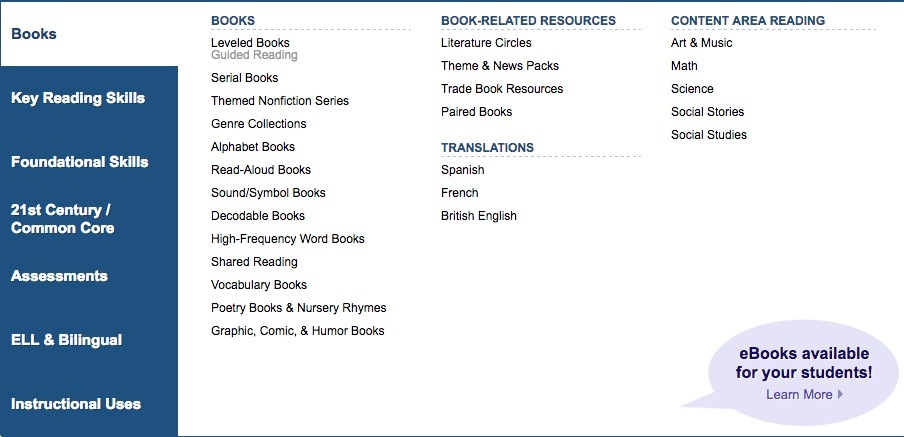Select British English translations
904x437 pixels.
[x=479, y=216]
